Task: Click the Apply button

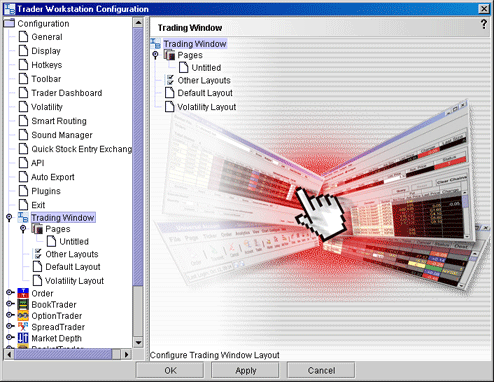Action: pos(246,370)
